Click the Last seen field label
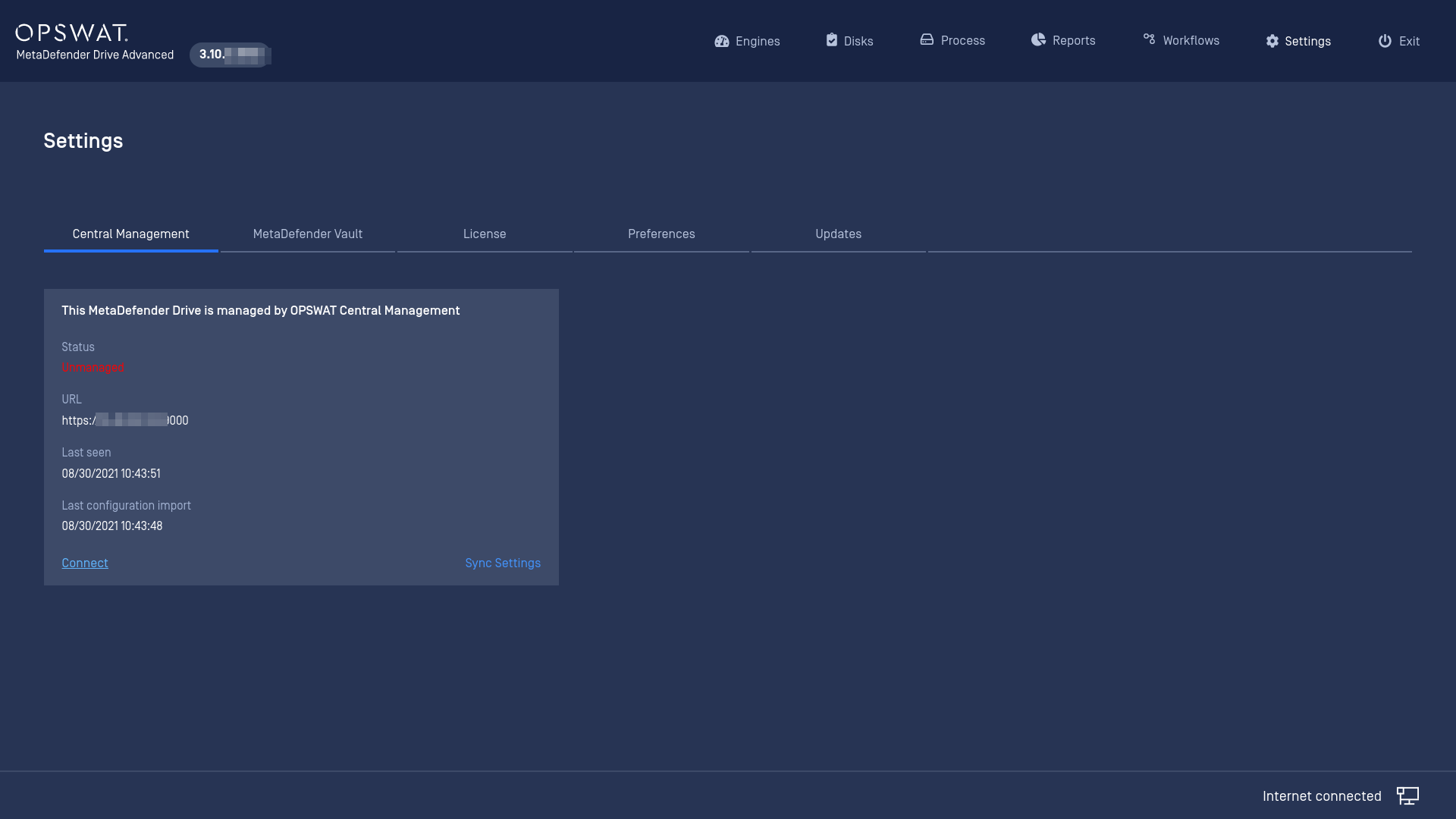 (86, 452)
